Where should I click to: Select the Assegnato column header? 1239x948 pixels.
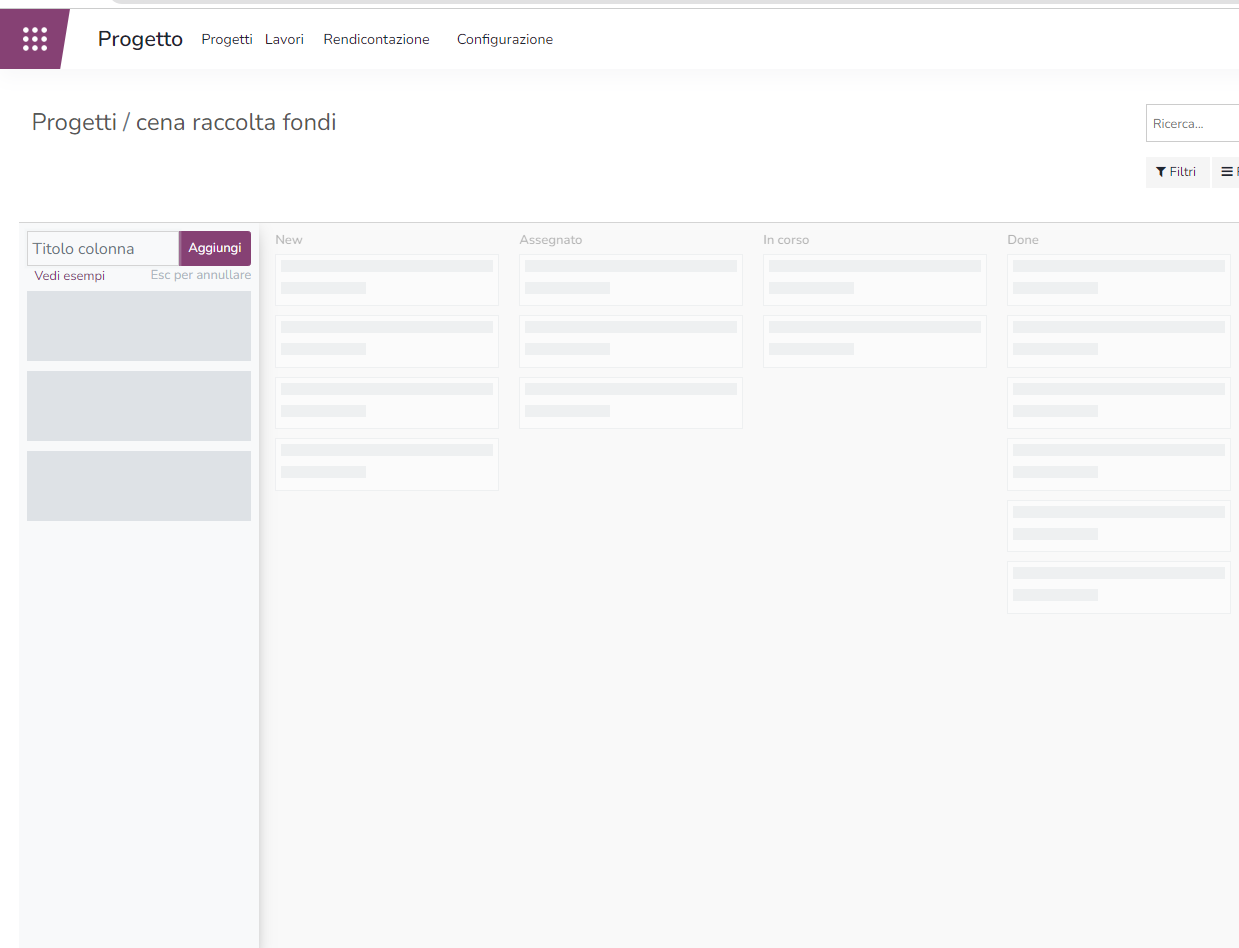pyautogui.click(x=550, y=240)
